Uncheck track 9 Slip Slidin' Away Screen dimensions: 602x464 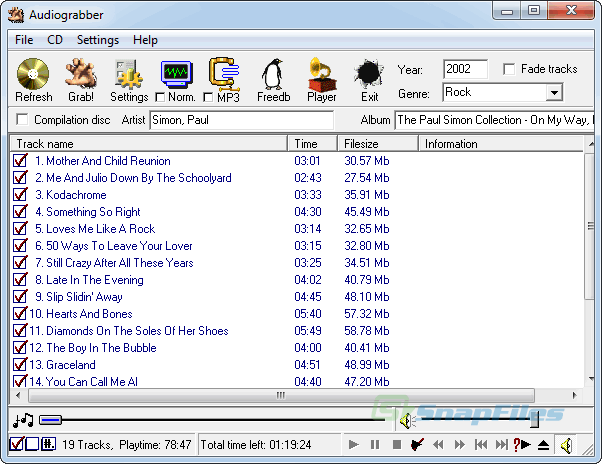tap(20, 297)
